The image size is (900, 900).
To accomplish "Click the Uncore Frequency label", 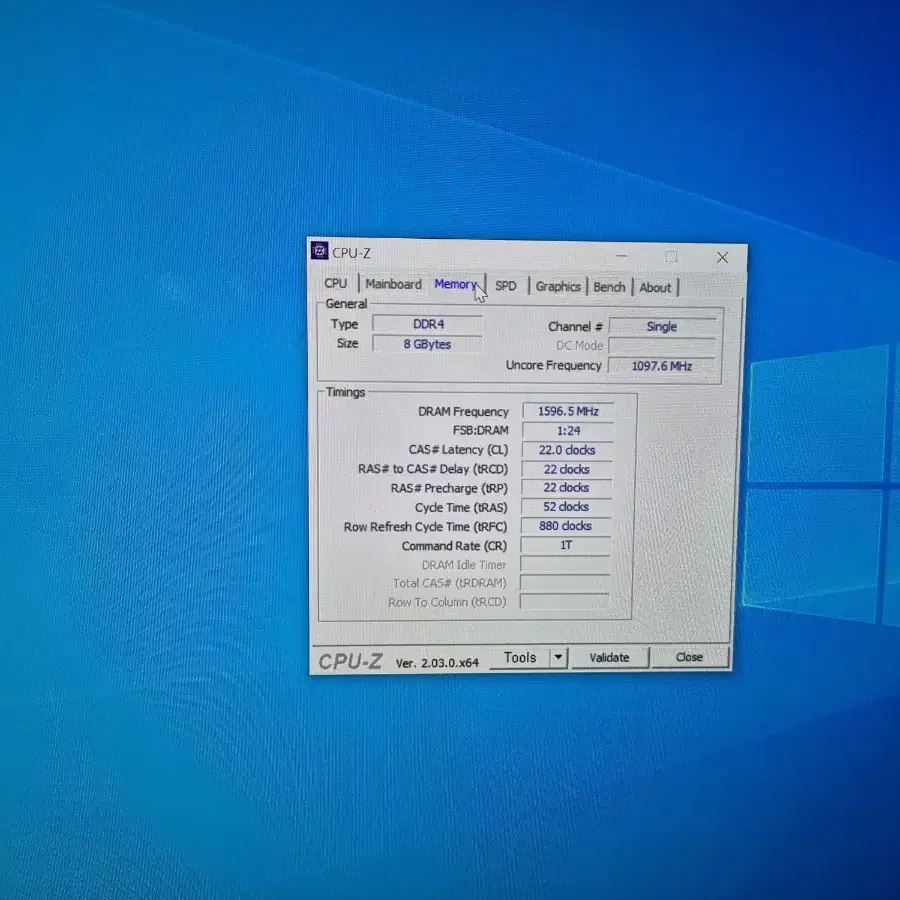I will [553, 366].
